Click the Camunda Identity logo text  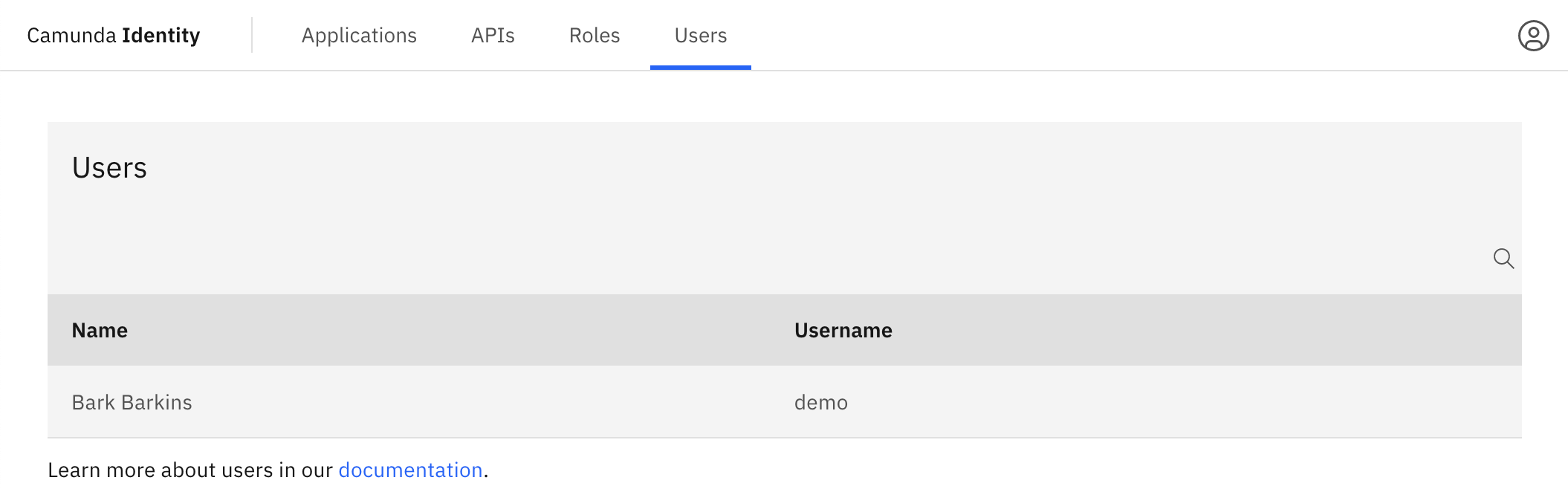coord(113,36)
